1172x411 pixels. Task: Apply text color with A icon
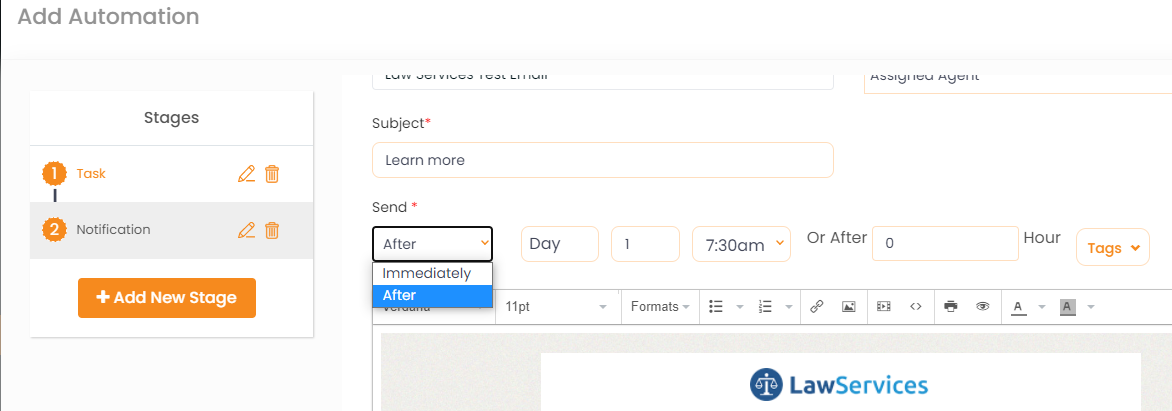coord(1018,306)
